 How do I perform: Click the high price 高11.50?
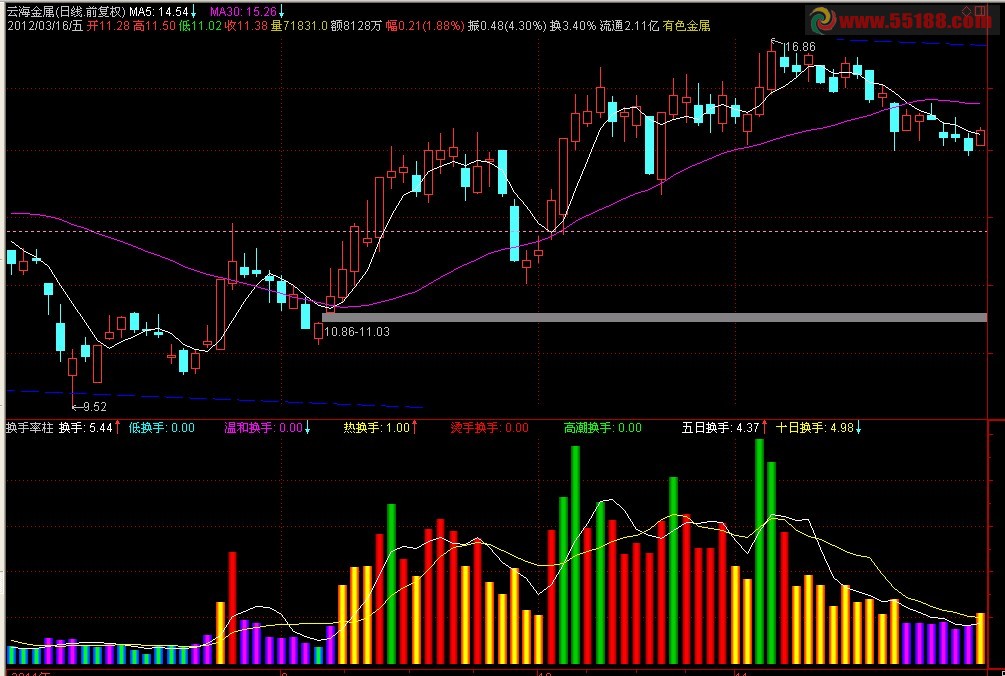pos(154,26)
